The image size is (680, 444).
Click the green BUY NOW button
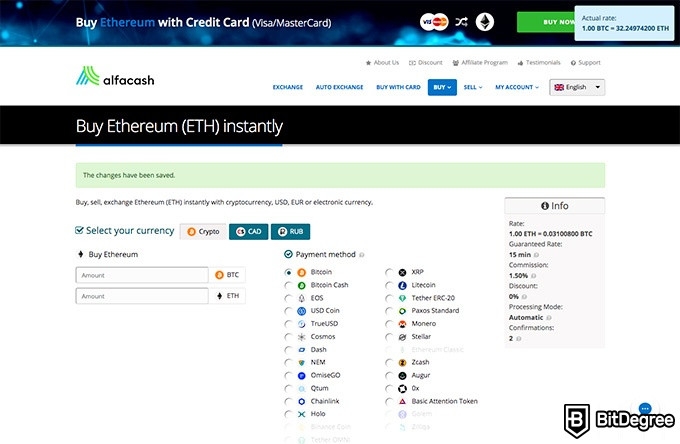click(x=546, y=22)
